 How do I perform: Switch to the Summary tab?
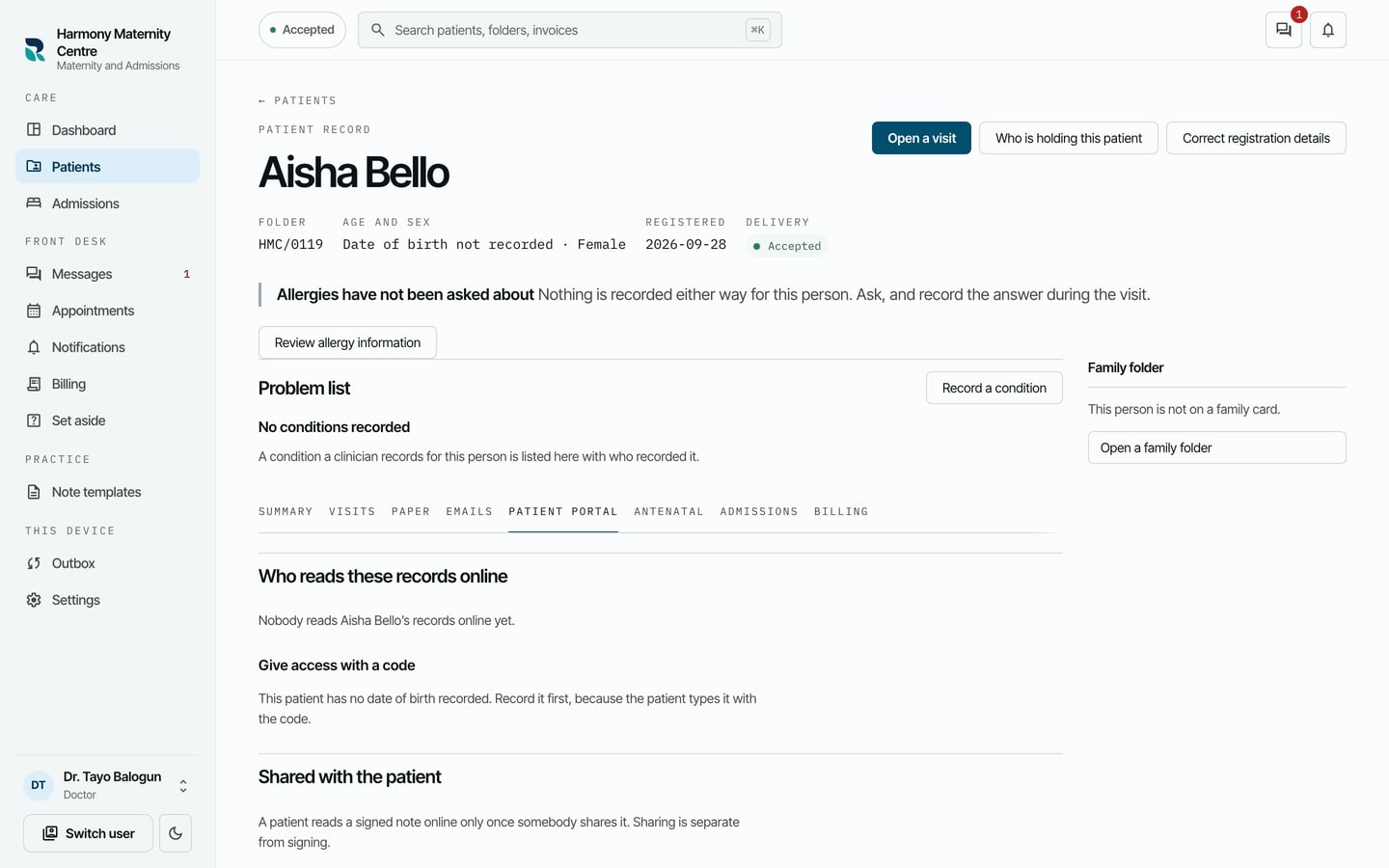pos(286,512)
